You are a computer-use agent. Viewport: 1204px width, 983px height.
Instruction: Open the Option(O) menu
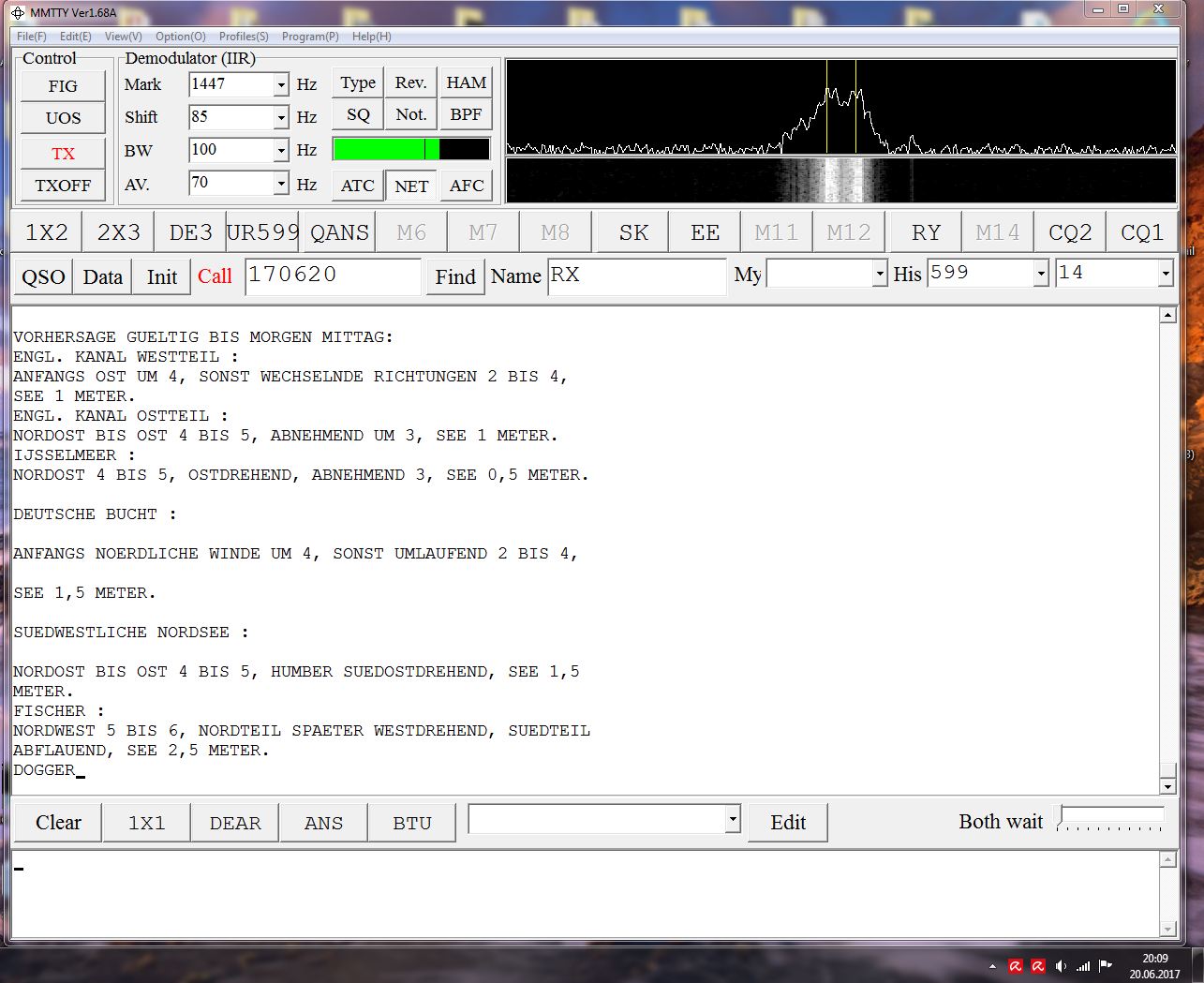click(x=180, y=37)
